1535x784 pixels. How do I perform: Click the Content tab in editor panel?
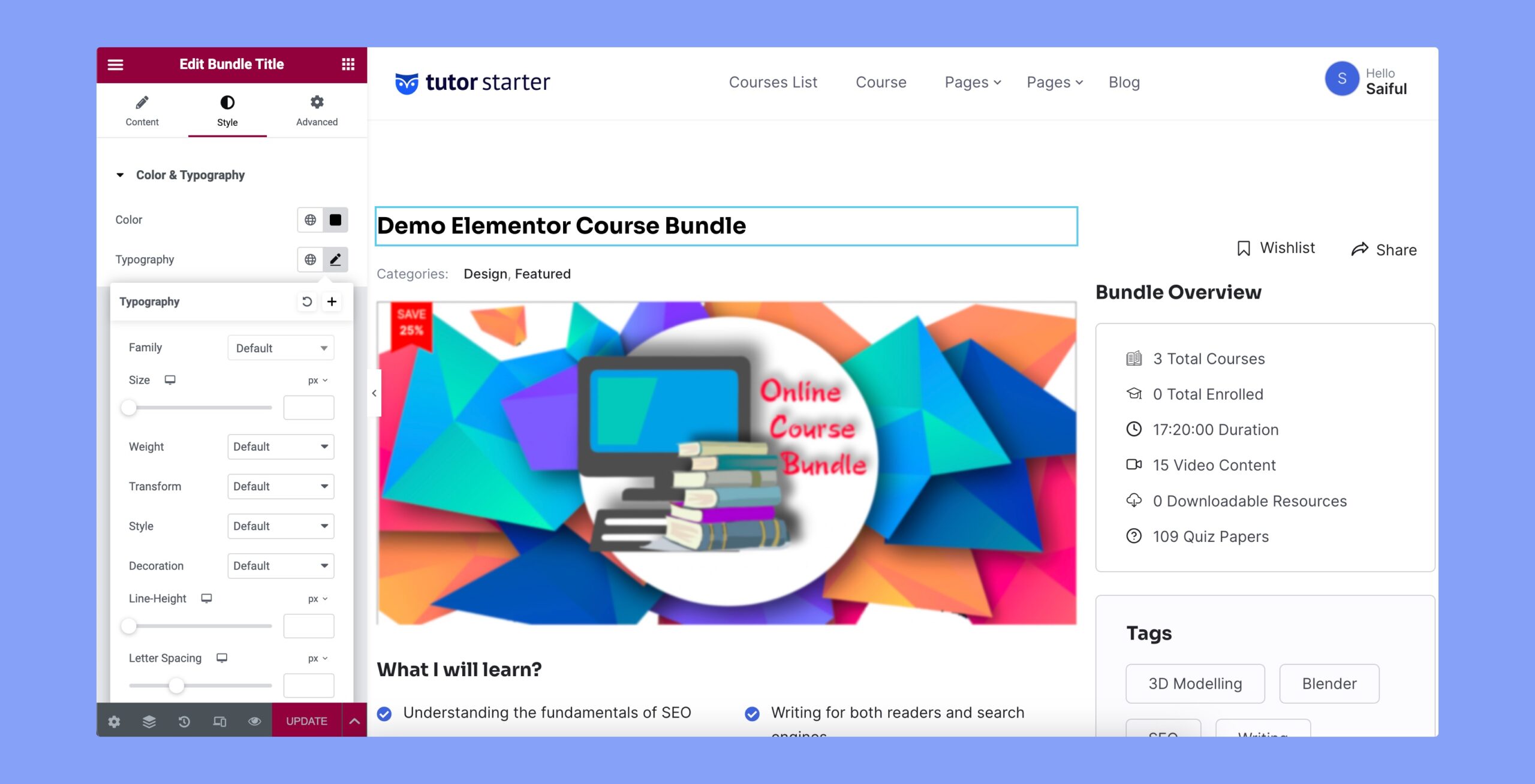pyautogui.click(x=143, y=110)
